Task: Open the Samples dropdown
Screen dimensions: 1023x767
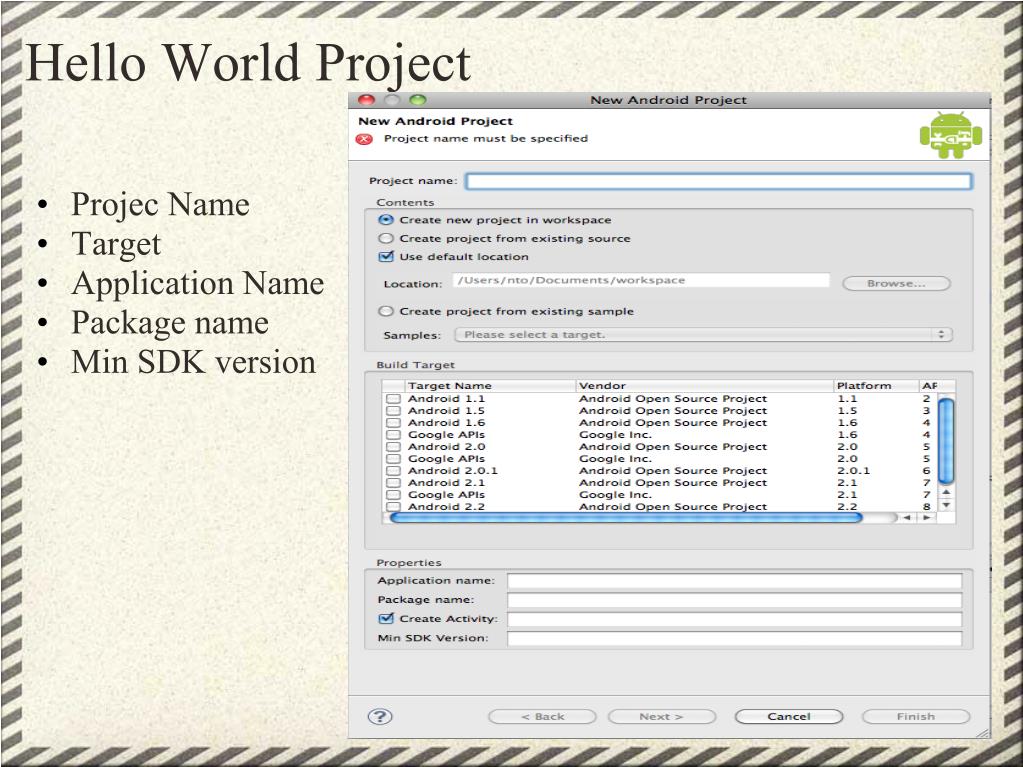Action: [x=703, y=335]
